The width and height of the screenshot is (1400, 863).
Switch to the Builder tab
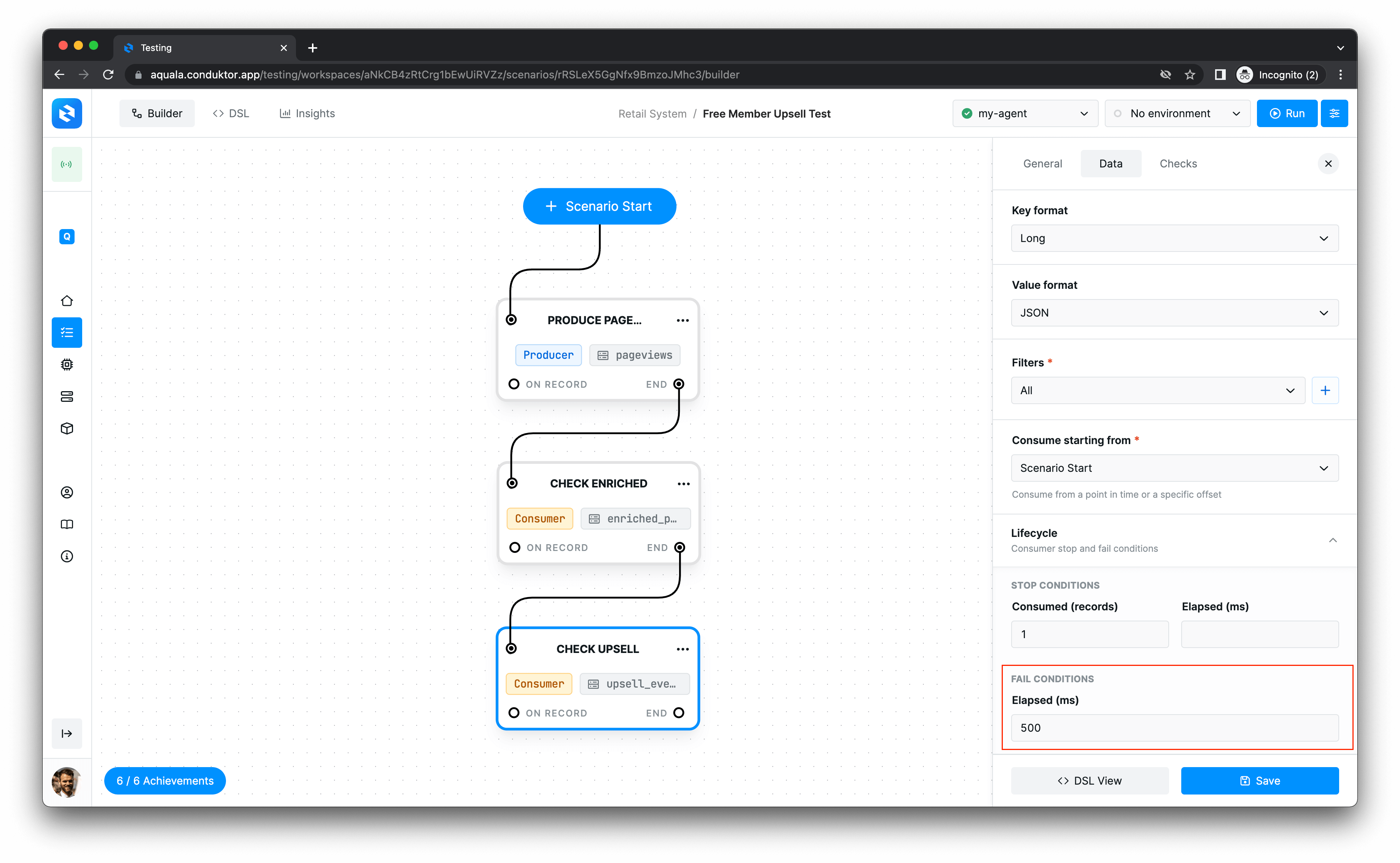pyautogui.click(x=157, y=113)
